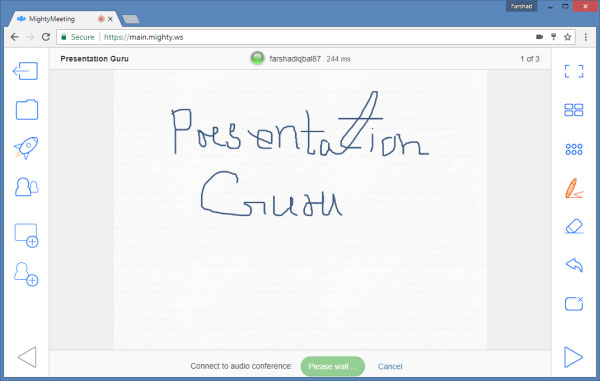This screenshot has height=381, width=600.
Task: Select the orange pen drawing tool
Action: [574, 188]
